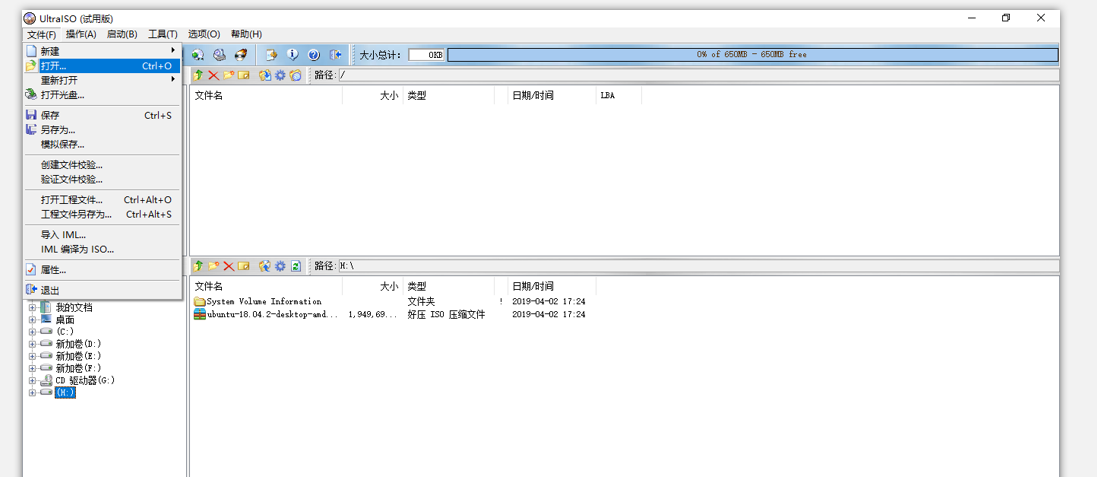Click add-to-image icon in local pane toolbar
The height and width of the screenshot is (477, 1097).
pyautogui.click(x=264, y=266)
